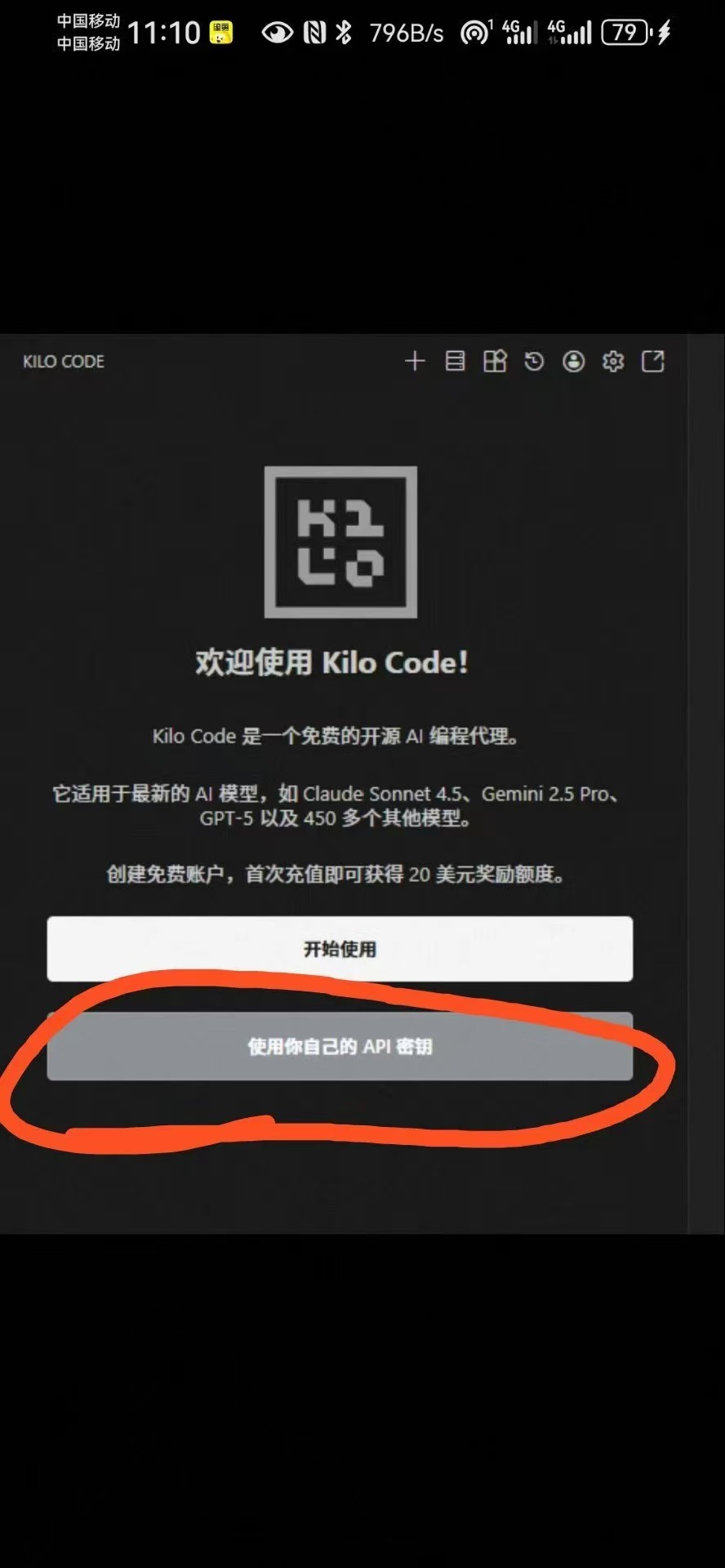
Task: Tap the battery indicator showing 79
Action: coord(626,33)
